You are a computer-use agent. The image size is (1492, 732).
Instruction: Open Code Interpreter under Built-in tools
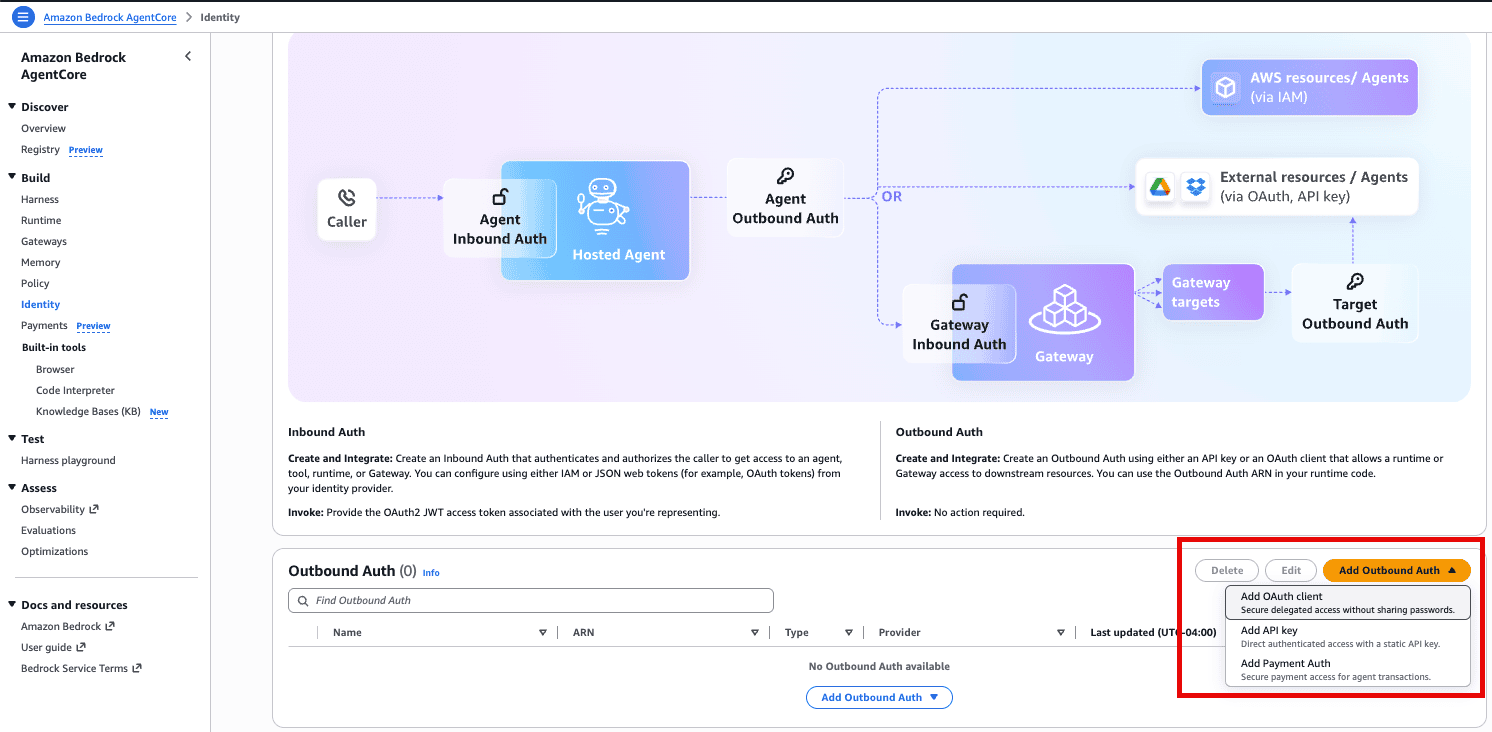pos(75,390)
